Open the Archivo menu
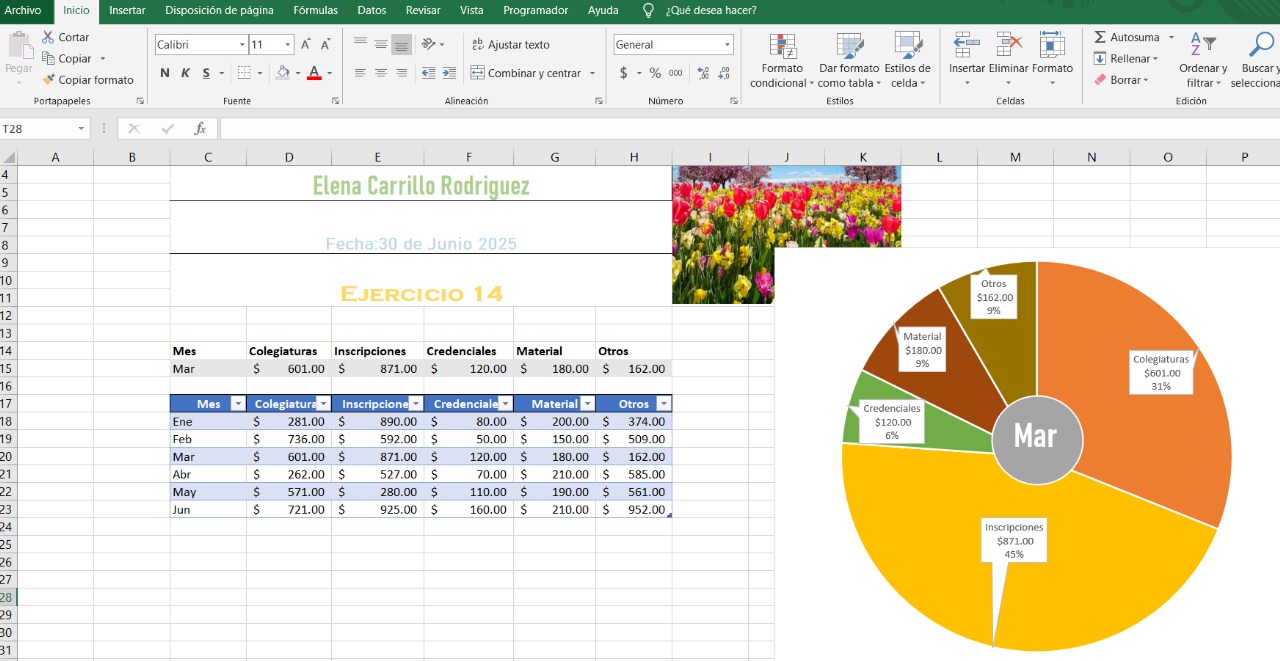 tap(23, 10)
